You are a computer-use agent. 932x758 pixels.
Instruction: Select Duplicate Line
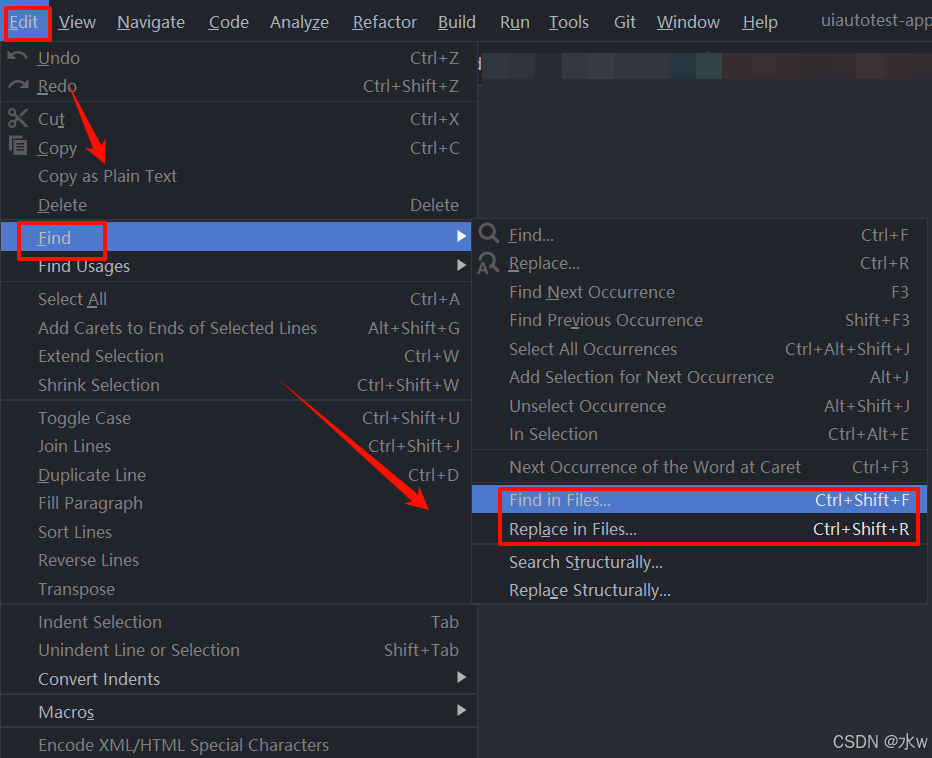238,475
